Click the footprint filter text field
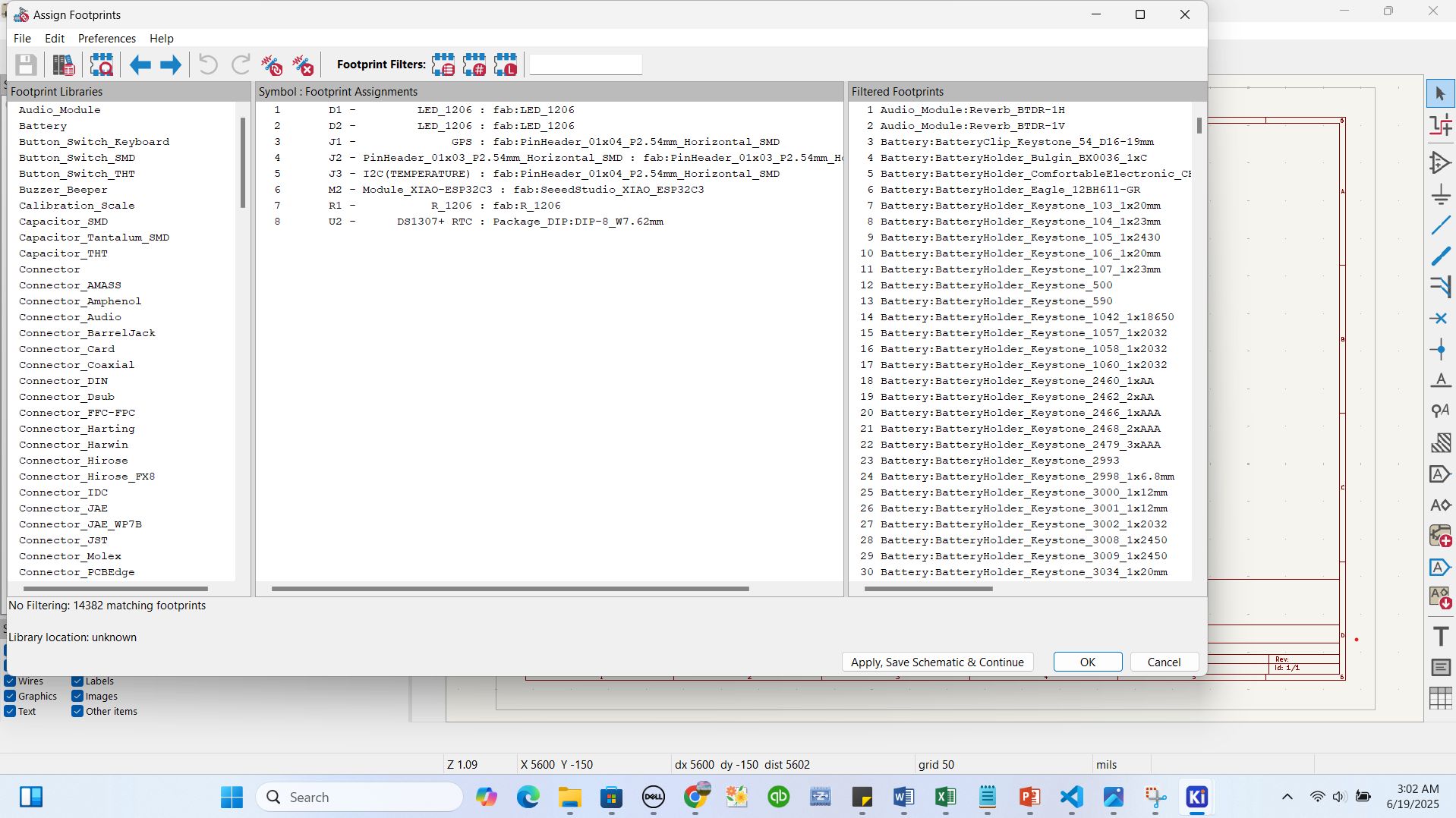 click(585, 65)
